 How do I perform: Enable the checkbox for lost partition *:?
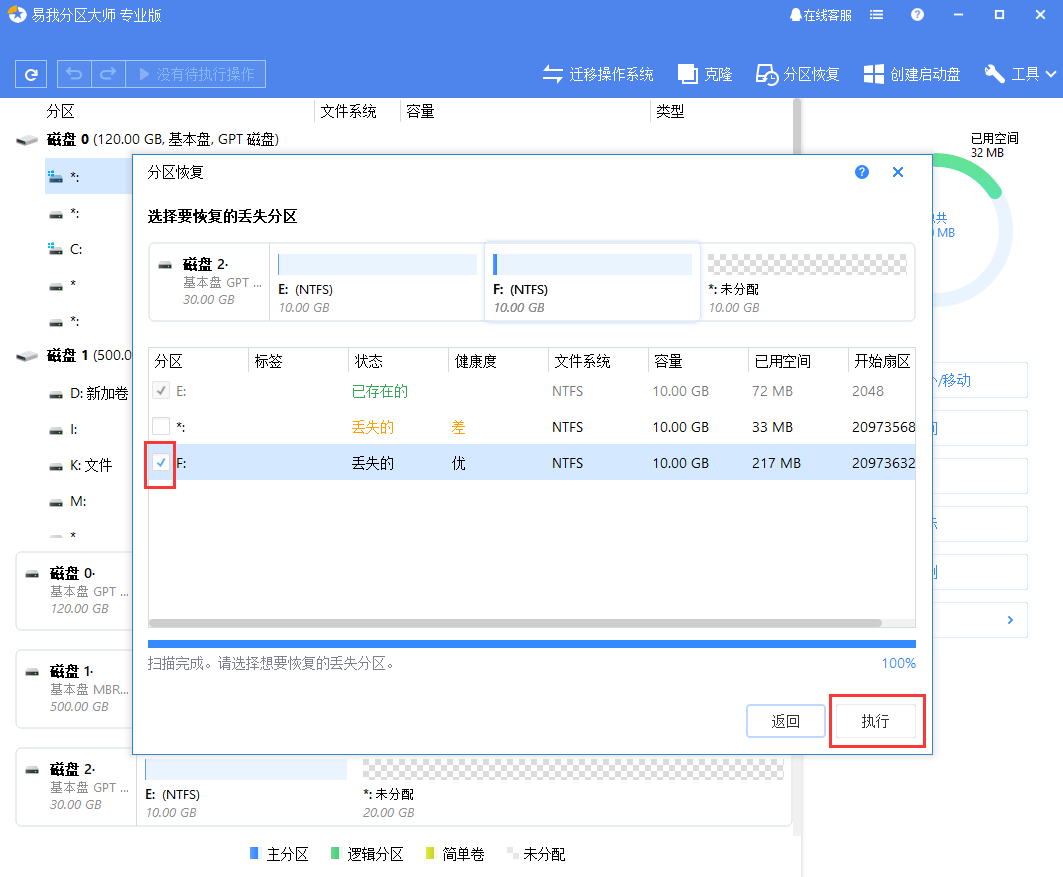pos(161,427)
